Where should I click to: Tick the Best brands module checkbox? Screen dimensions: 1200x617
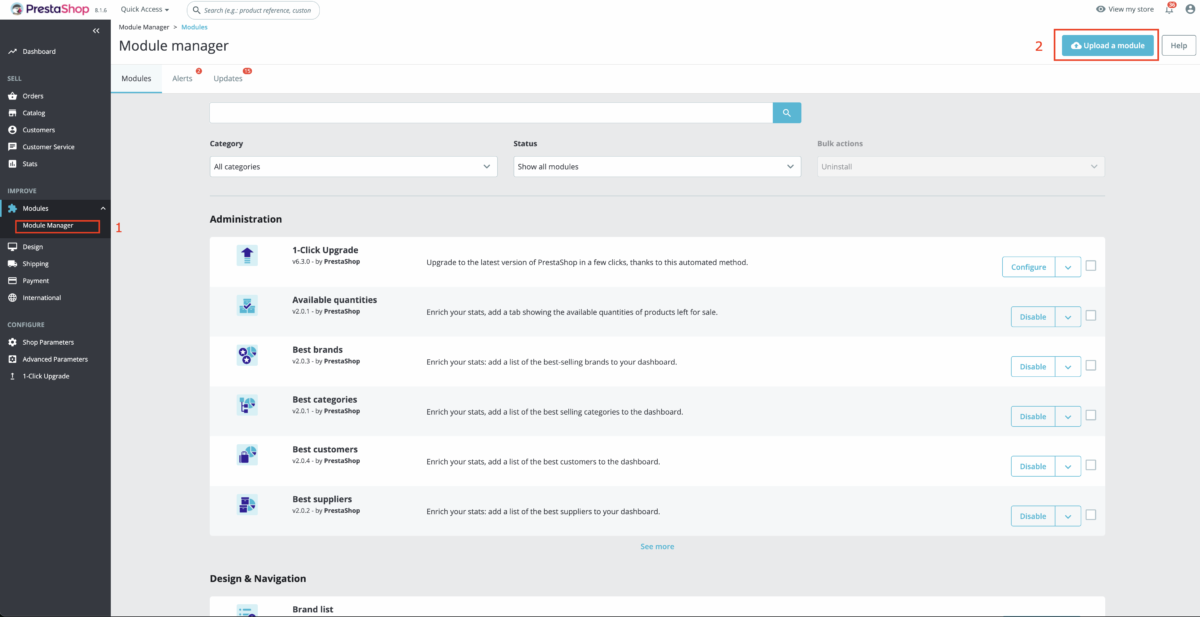coord(1091,365)
